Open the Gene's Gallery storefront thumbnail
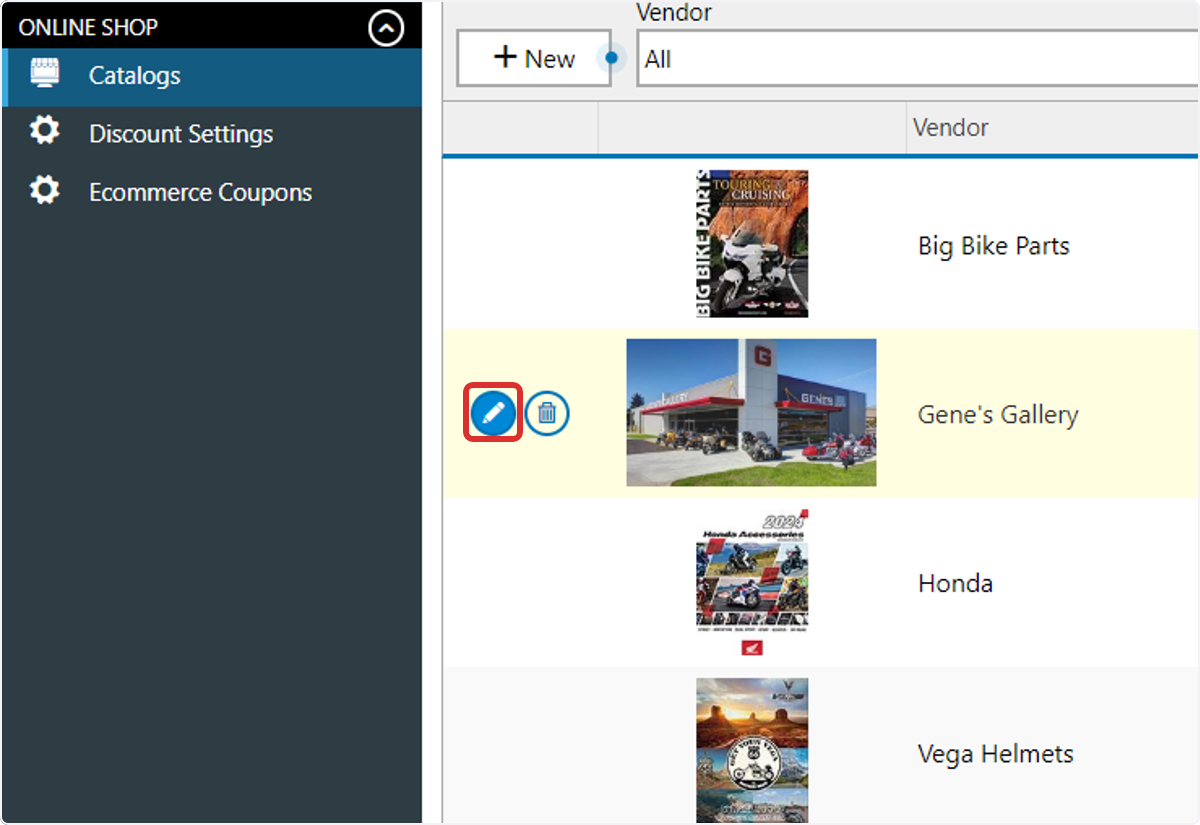This screenshot has width=1200, height=825. [x=751, y=412]
